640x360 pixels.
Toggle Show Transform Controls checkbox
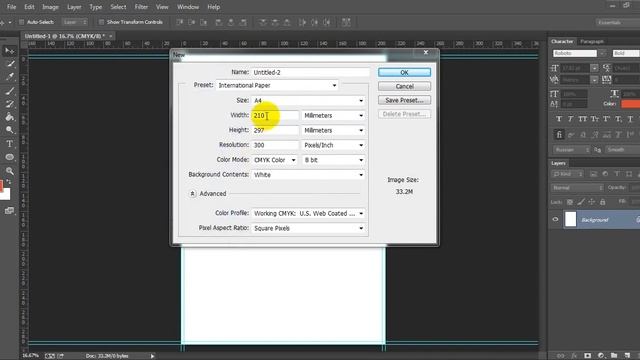pos(101,22)
